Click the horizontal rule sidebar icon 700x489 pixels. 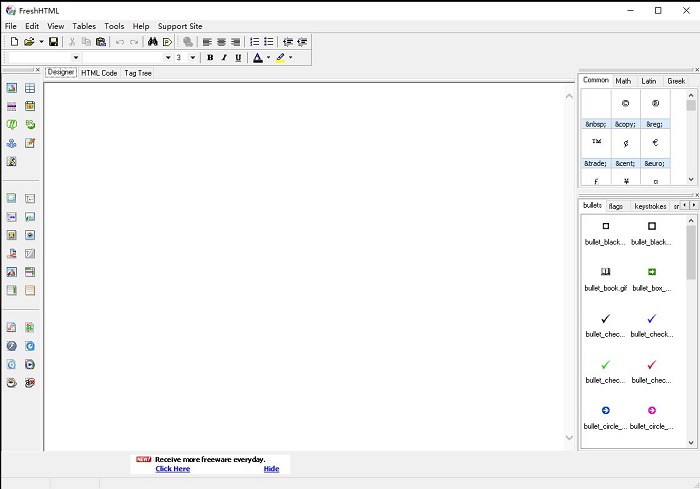[x=12, y=106]
